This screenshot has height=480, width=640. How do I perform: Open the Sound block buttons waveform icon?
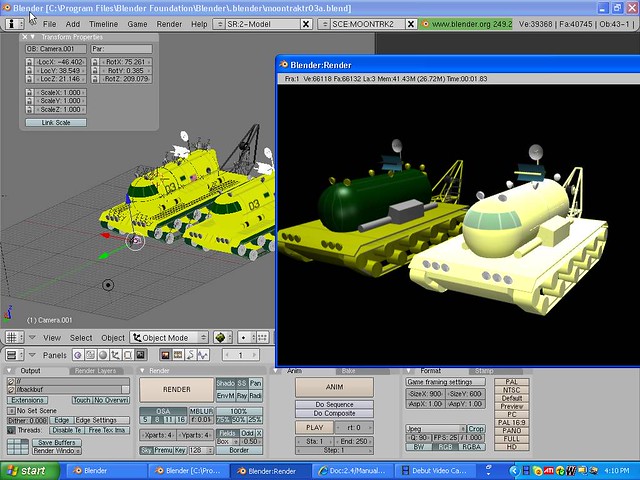click(203, 355)
